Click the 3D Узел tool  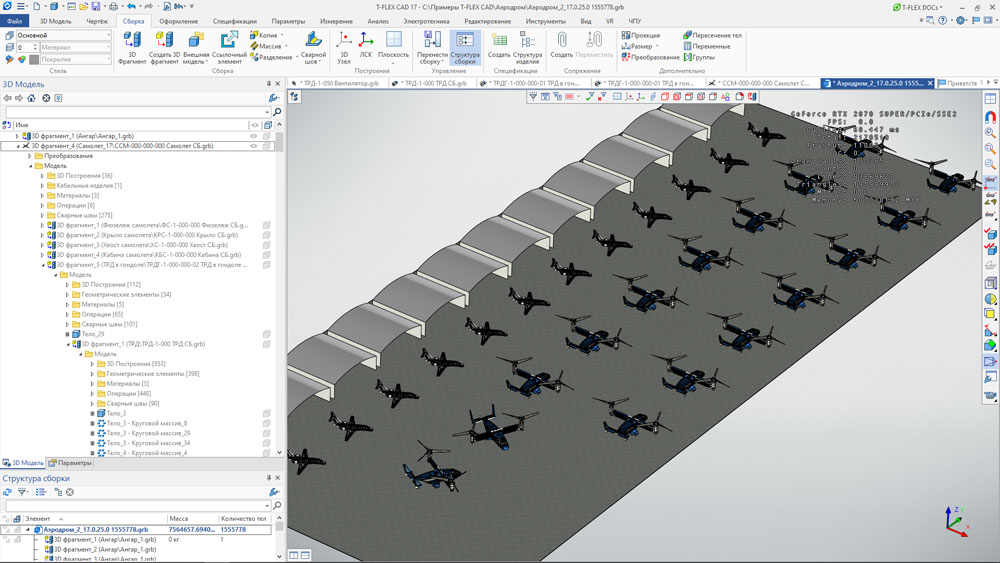(344, 47)
